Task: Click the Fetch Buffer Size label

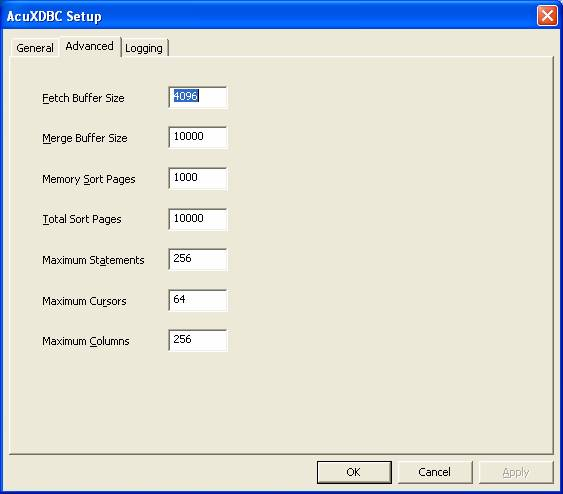Action: tap(83, 98)
